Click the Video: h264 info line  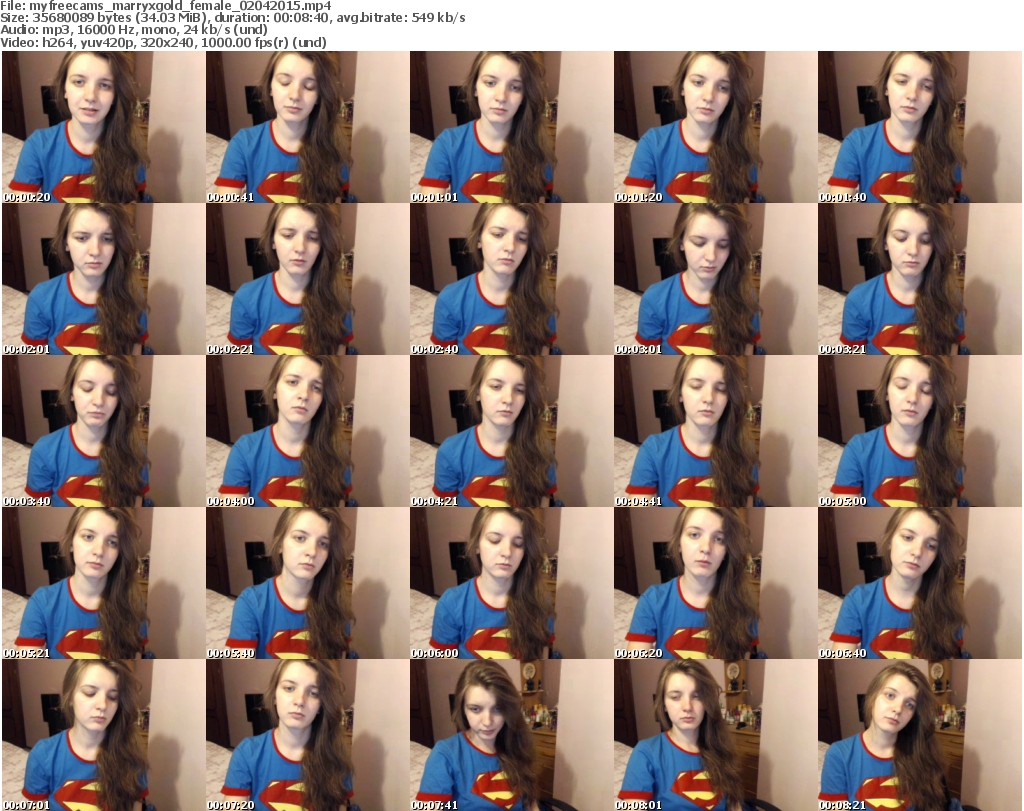(163, 42)
